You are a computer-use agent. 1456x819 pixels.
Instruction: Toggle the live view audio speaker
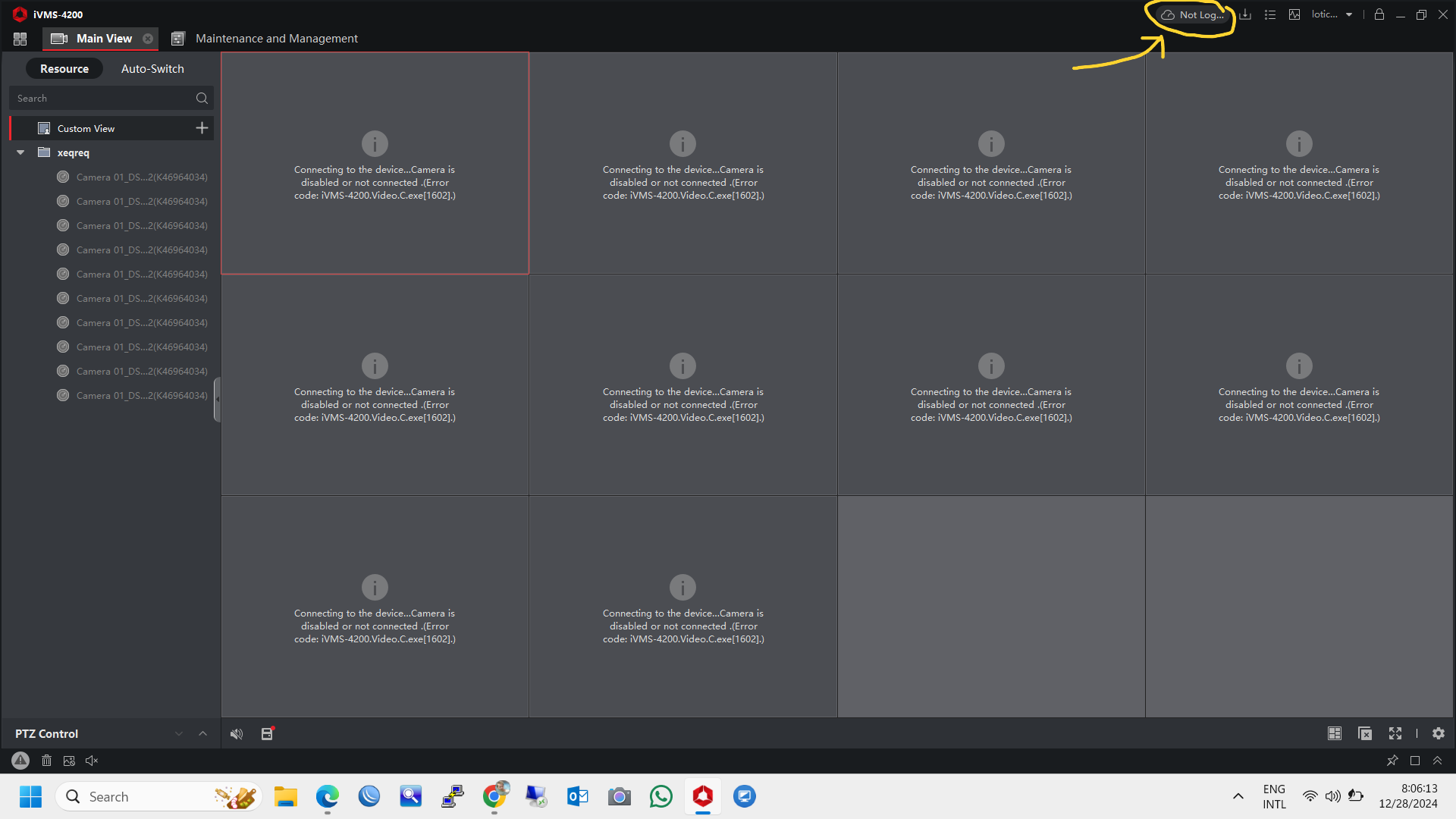[x=237, y=733]
